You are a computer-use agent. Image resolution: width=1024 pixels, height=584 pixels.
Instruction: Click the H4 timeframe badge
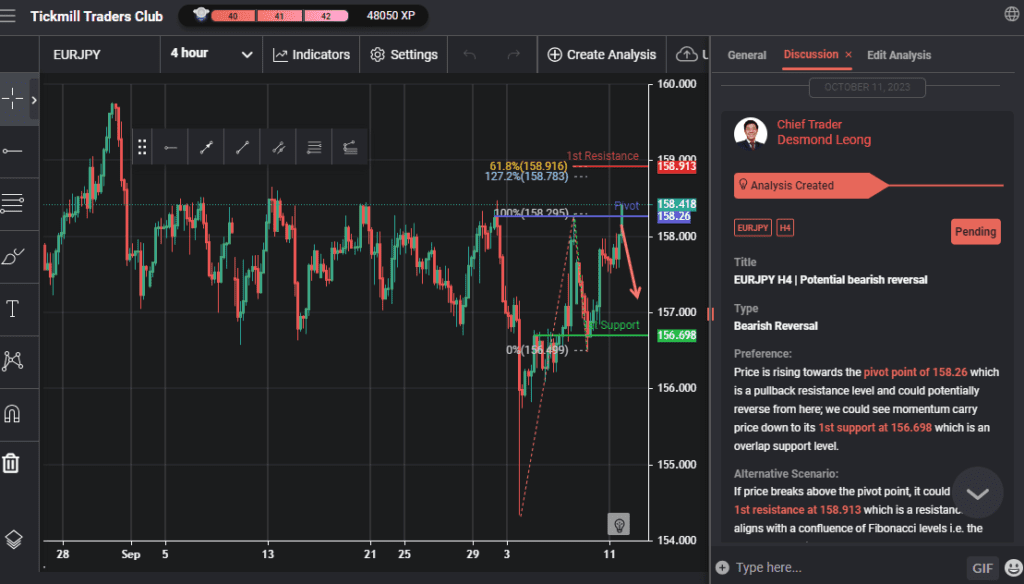785,228
